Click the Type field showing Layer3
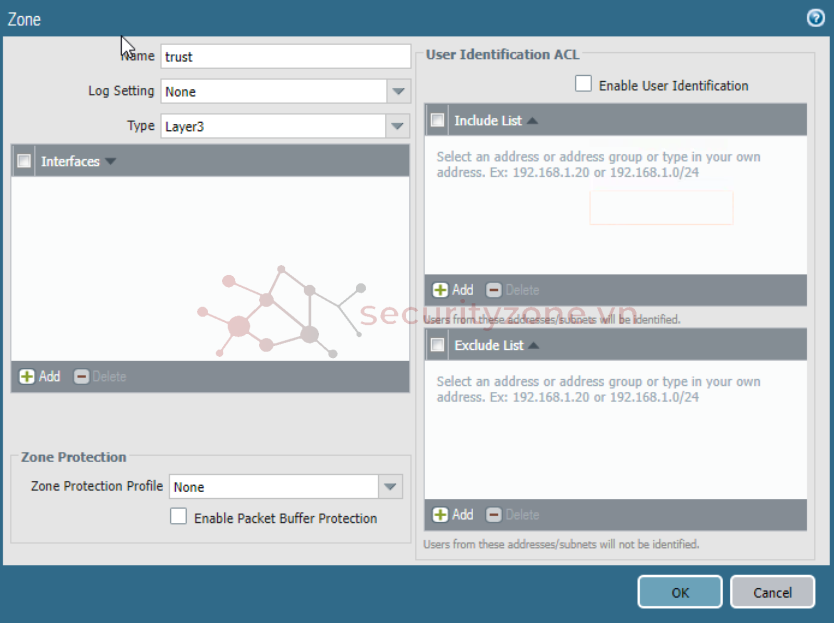 point(273,126)
